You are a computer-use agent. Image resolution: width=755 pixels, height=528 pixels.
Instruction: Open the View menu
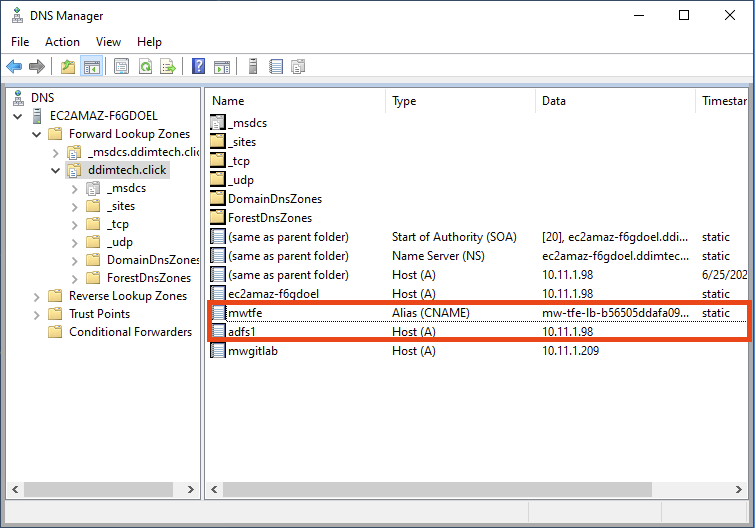108,42
